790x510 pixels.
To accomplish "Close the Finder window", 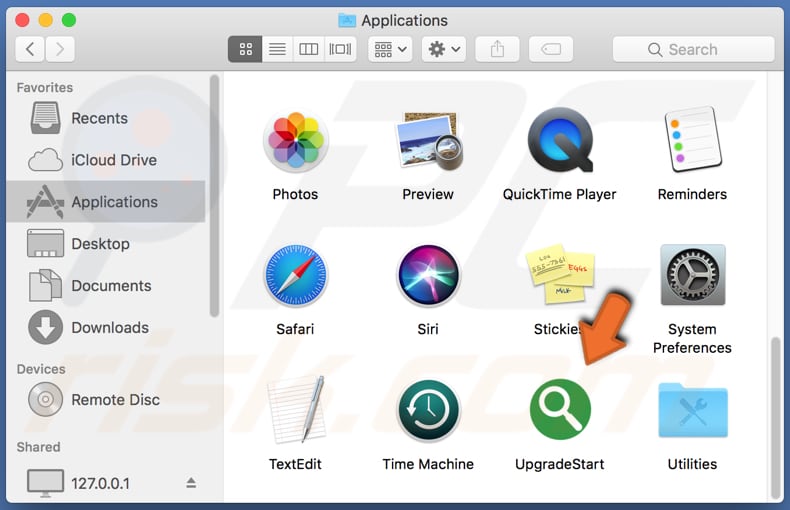I will tap(22, 20).
